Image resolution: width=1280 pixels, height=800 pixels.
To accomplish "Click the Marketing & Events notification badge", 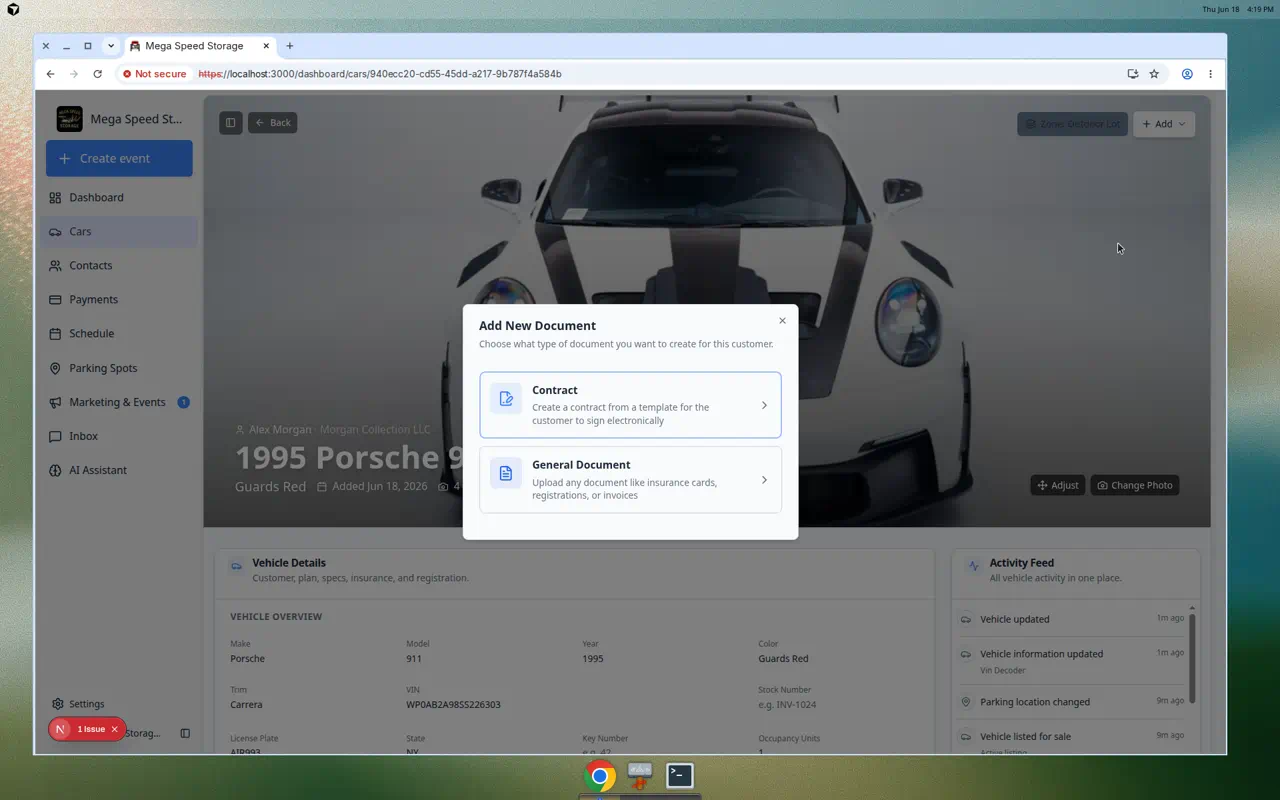I will pos(183,402).
